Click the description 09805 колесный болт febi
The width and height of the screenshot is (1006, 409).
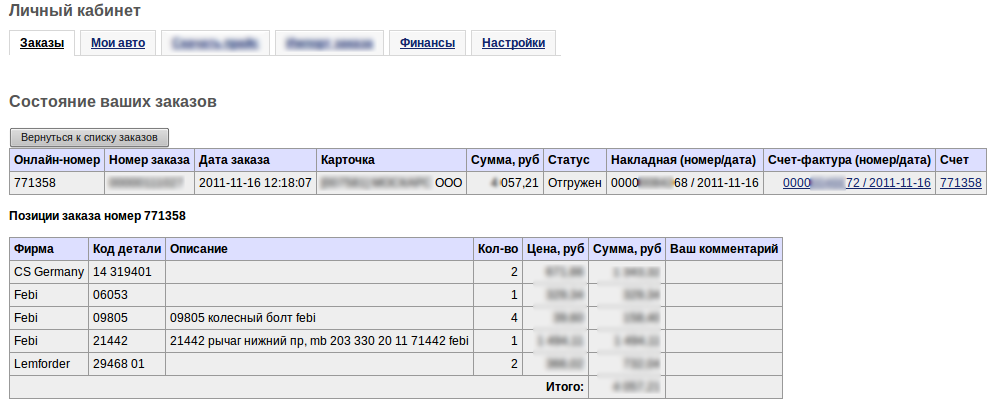[243, 318]
